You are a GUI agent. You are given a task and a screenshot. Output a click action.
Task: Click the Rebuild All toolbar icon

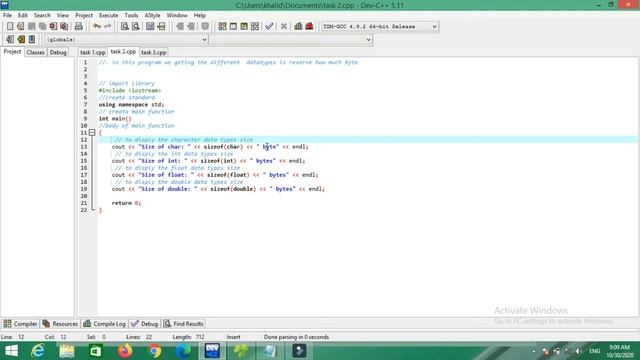coord(255,27)
